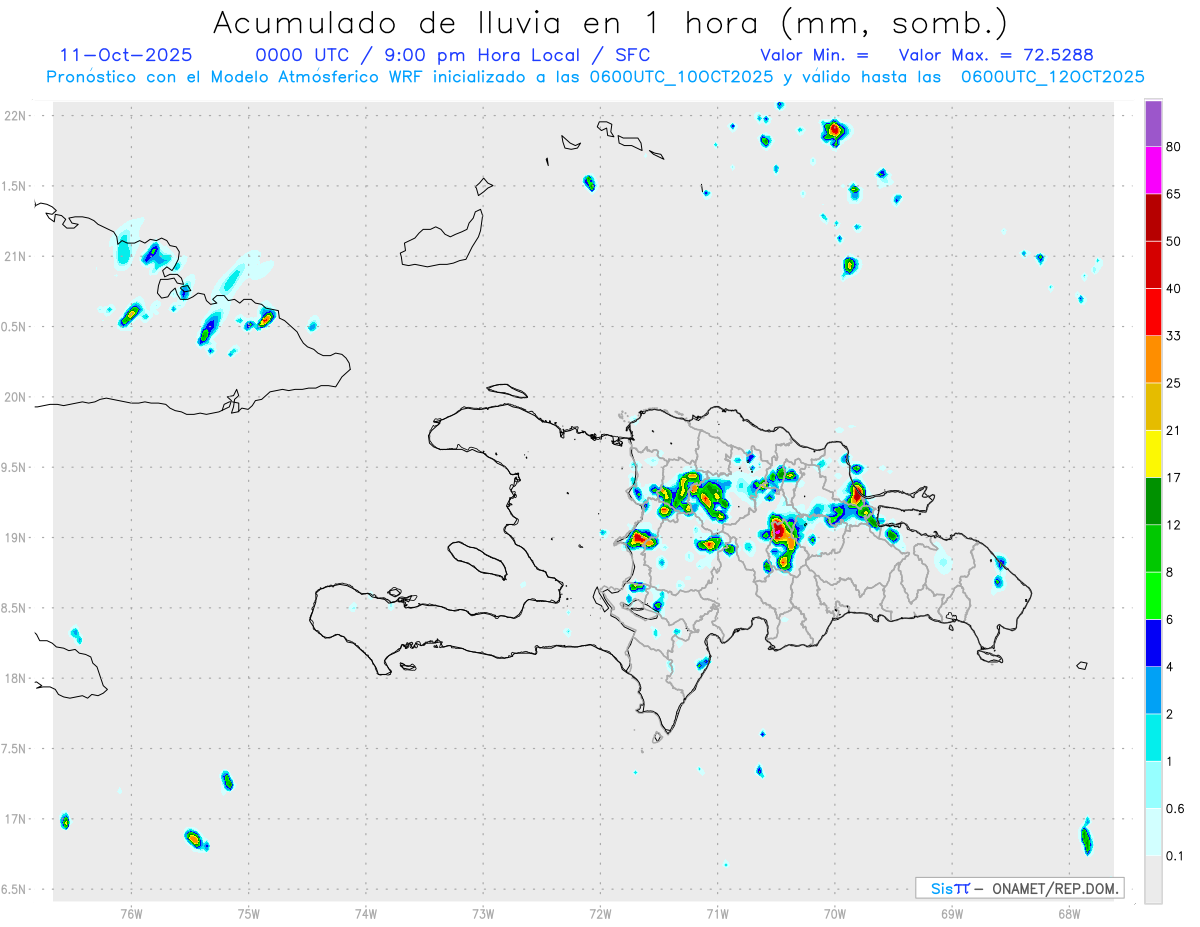Pick the dark green swatch between 12 and 17

click(x=1154, y=501)
